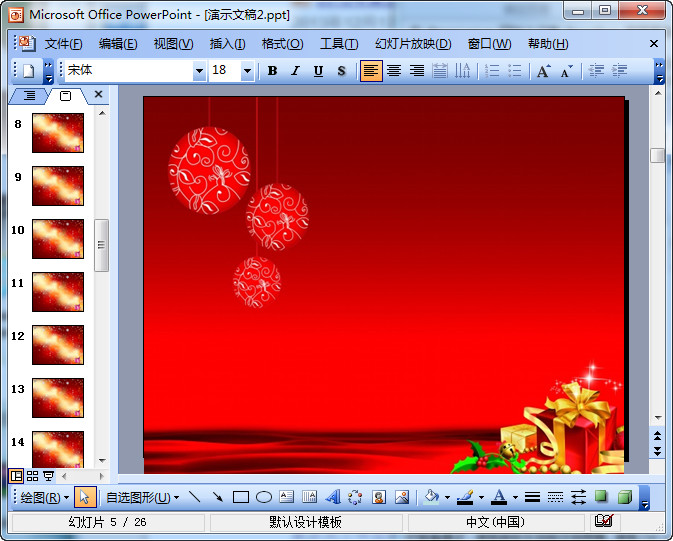This screenshot has width=673, height=541.
Task: Expand Standard toolbar options
Action: point(49,72)
